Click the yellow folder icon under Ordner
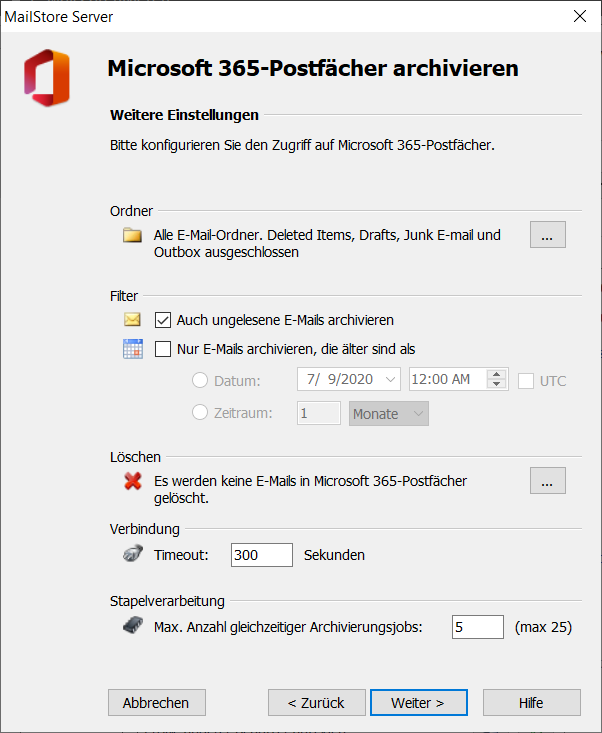 click(132, 235)
